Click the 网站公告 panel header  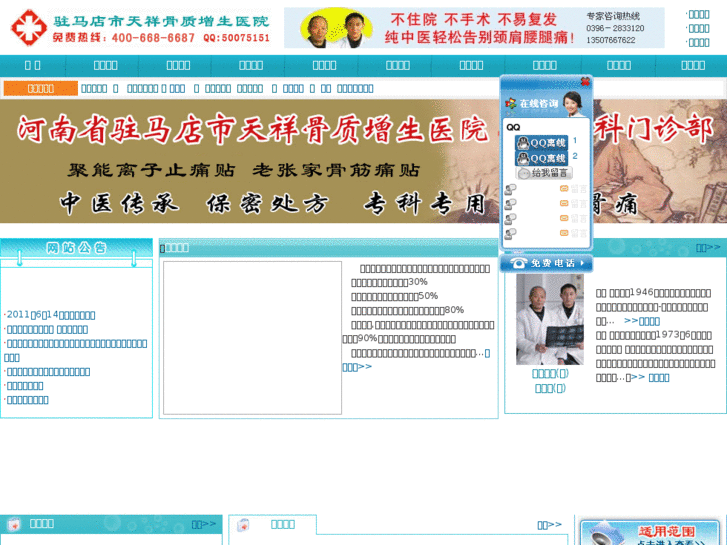[x=77, y=248]
